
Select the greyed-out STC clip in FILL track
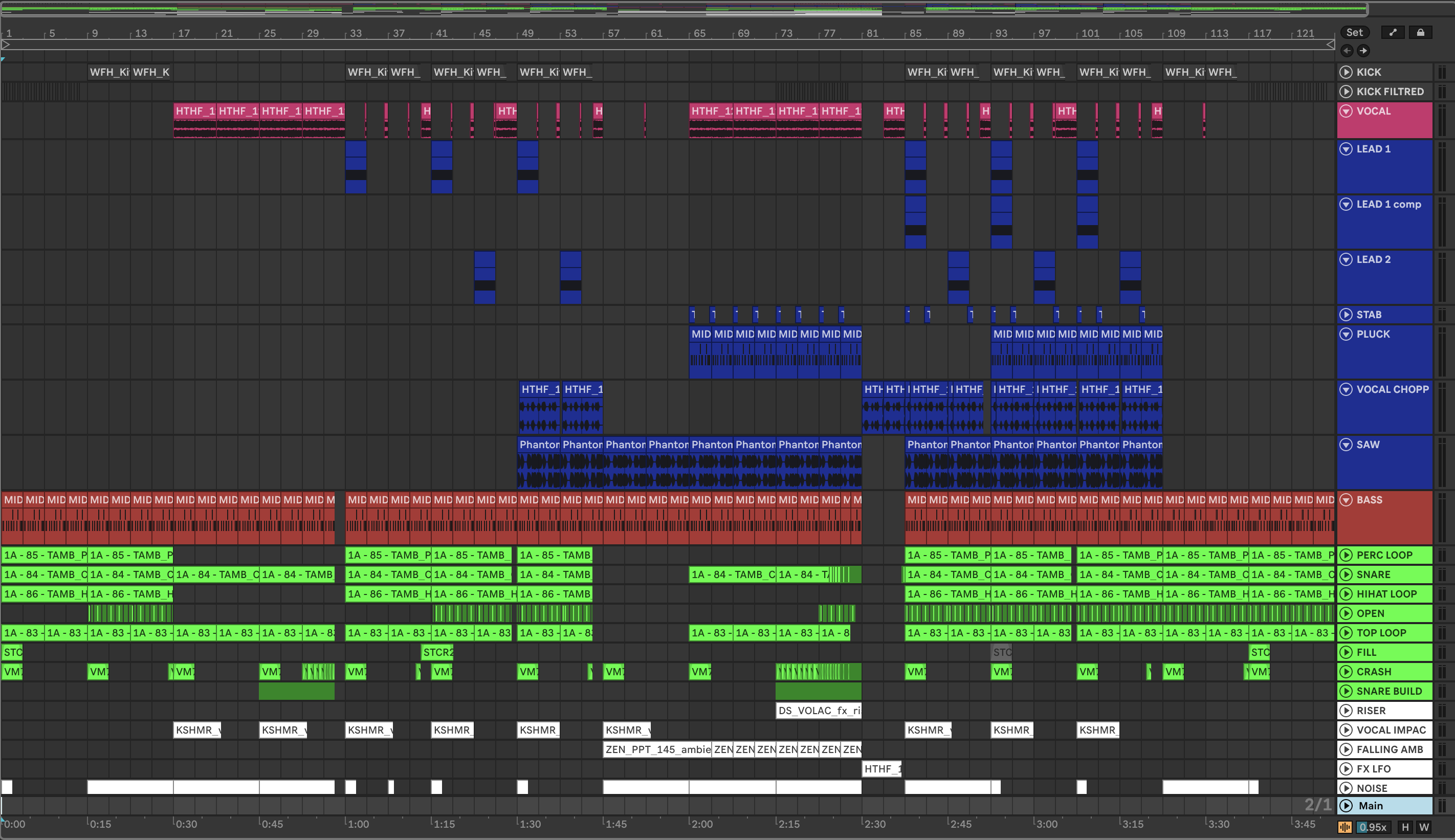click(x=1002, y=652)
